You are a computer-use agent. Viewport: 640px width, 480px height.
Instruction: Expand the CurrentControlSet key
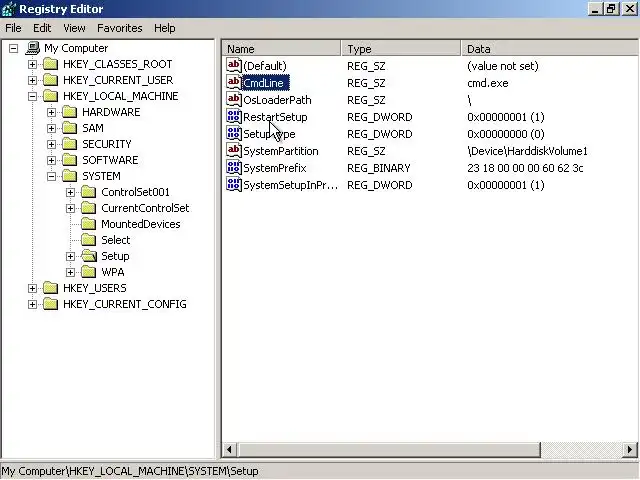coord(70,209)
